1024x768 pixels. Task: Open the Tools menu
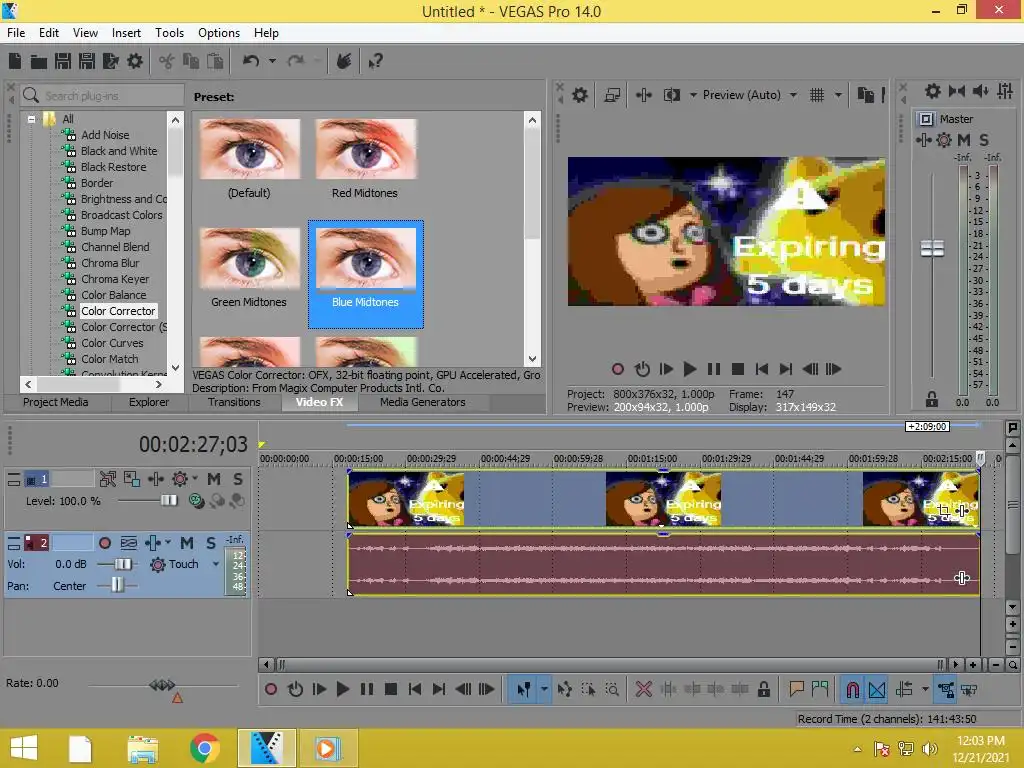click(169, 33)
